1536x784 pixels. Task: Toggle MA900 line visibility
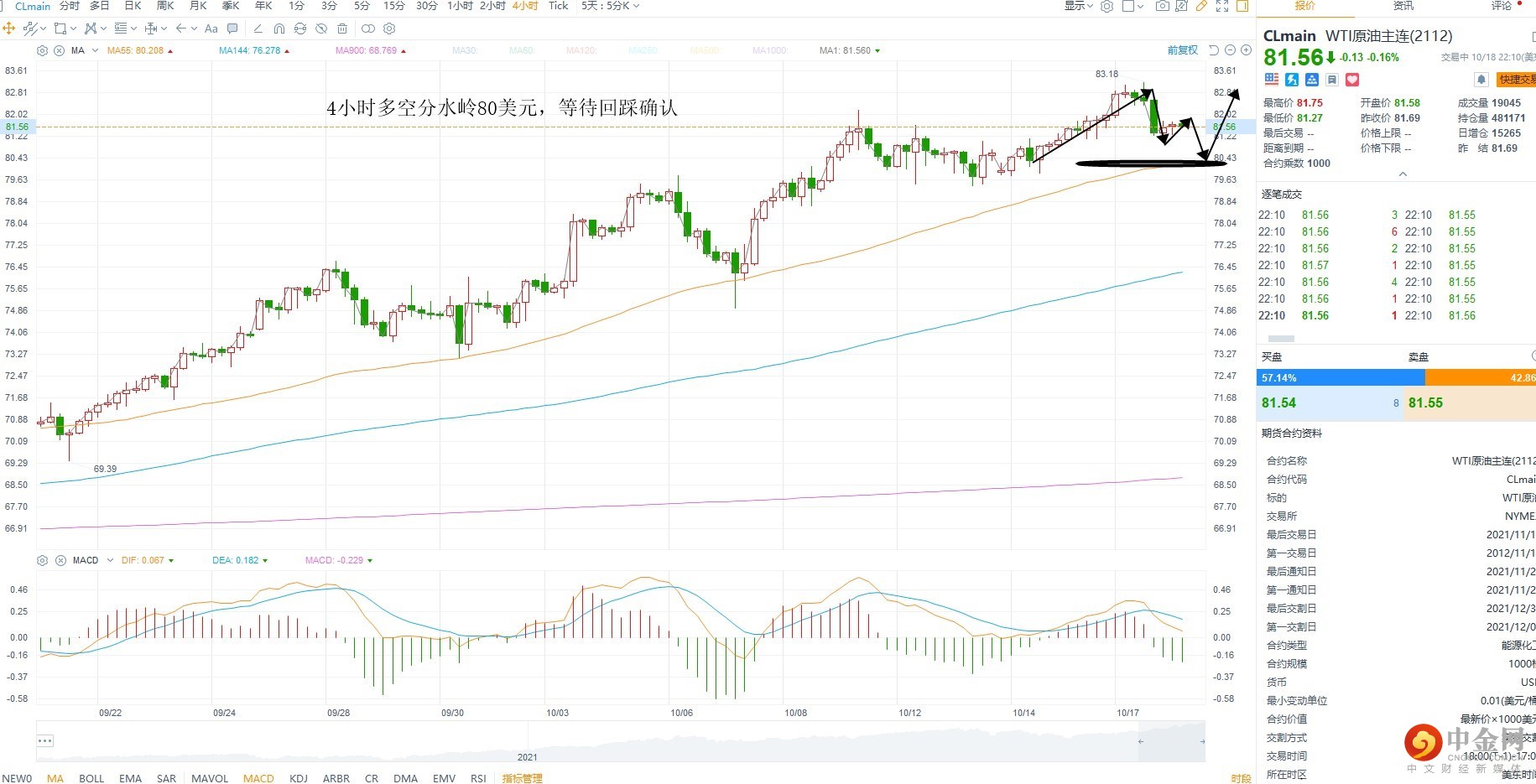point(371,50)
